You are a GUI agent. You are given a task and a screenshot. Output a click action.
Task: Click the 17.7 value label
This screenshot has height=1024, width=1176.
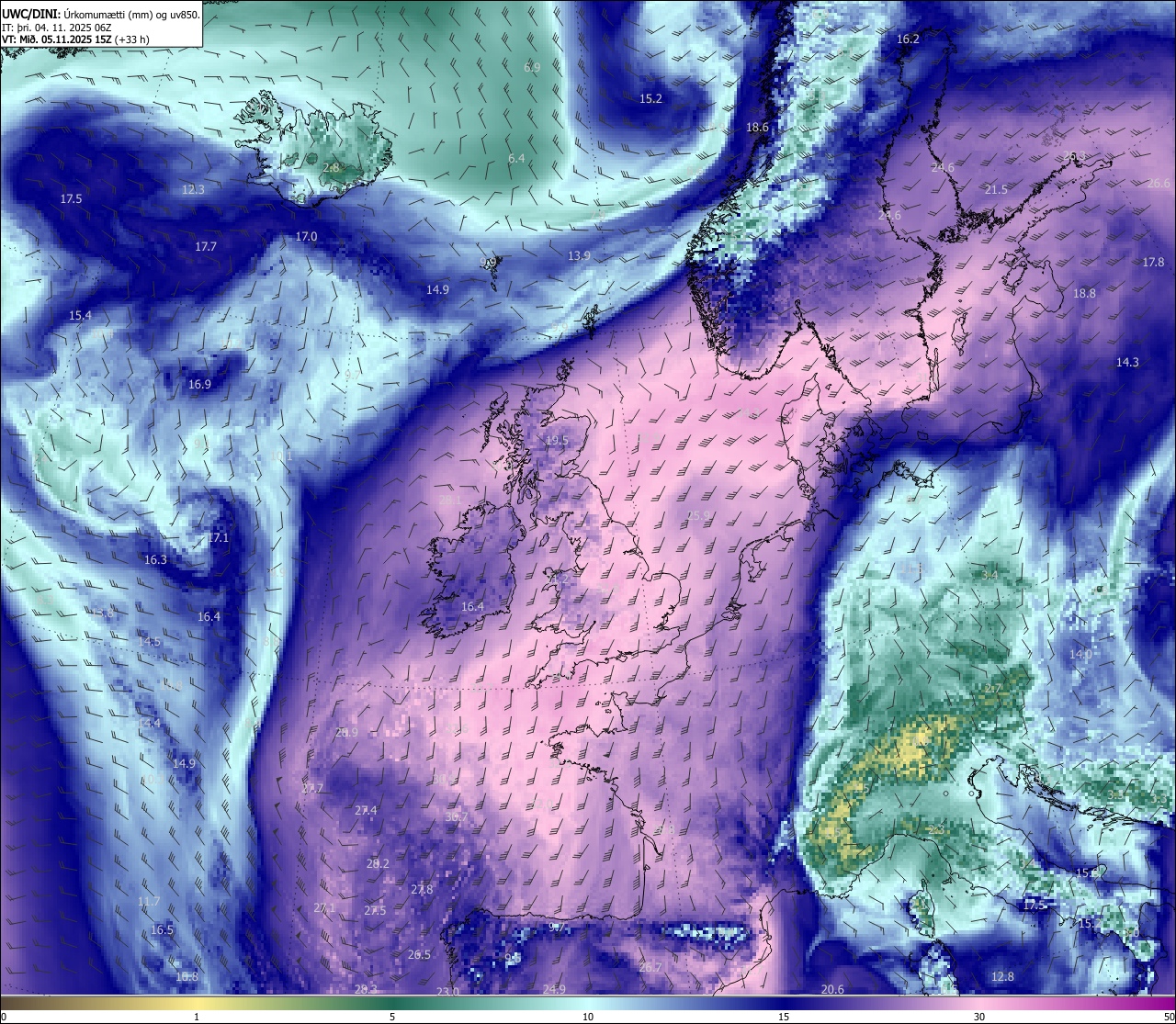206,246
